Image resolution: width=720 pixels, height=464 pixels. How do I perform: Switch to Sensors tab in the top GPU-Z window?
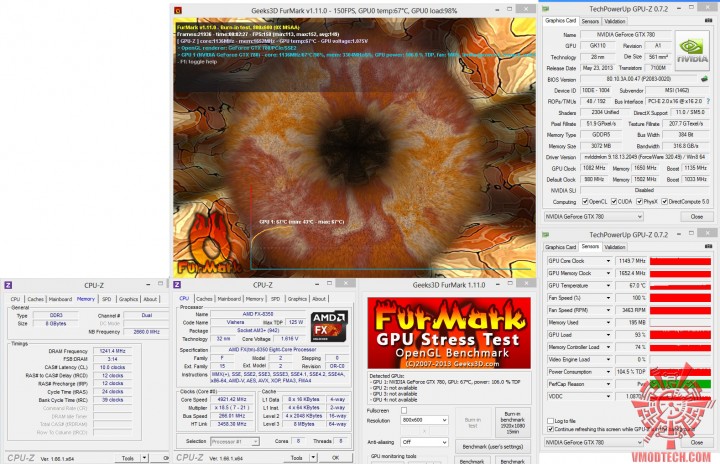coord(590,21)
